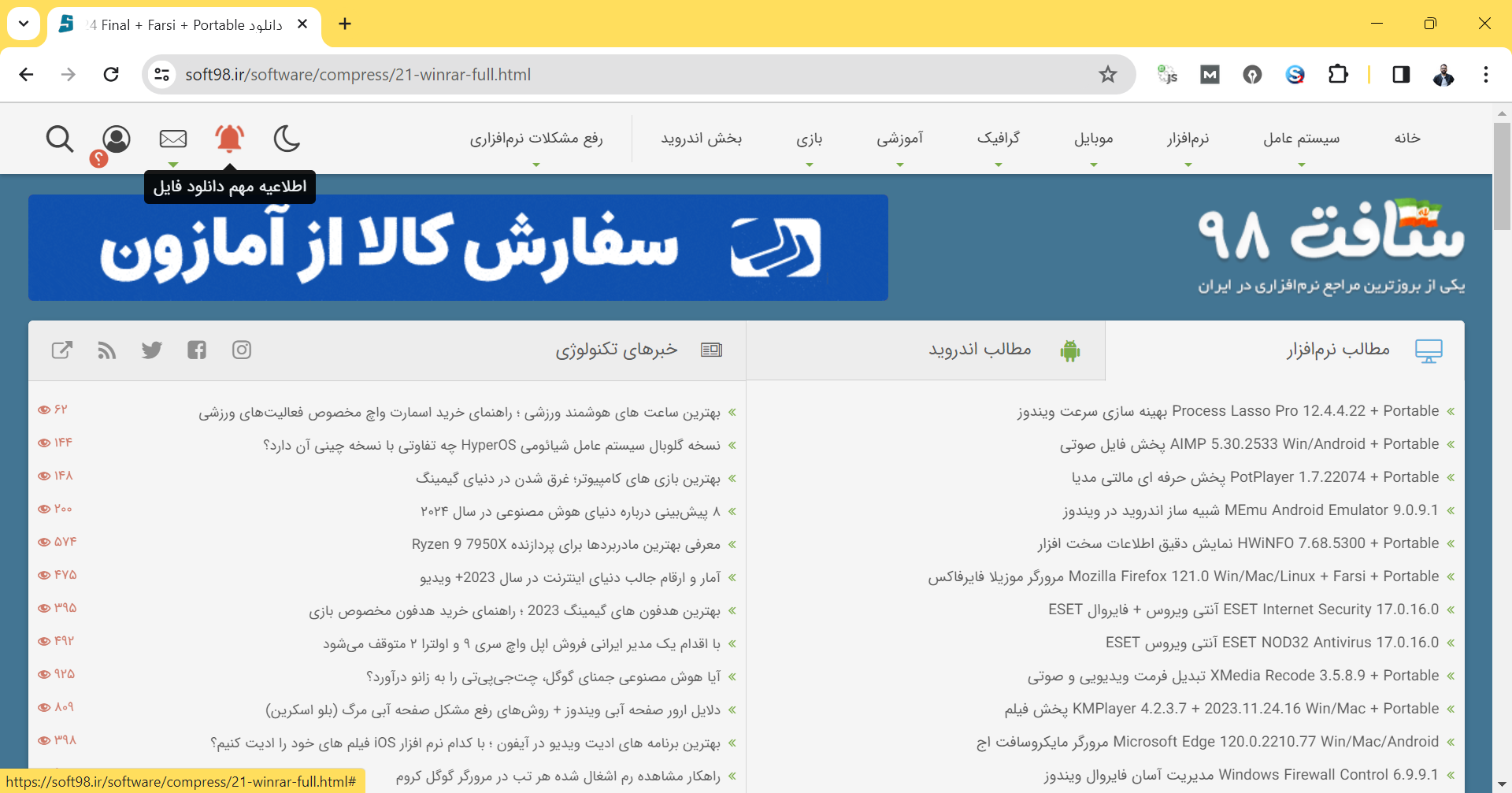This screenshot has height=793, width=1512.
Task: Click the page vertical scrollbar thumb
Action: [x=1502, y=175]
